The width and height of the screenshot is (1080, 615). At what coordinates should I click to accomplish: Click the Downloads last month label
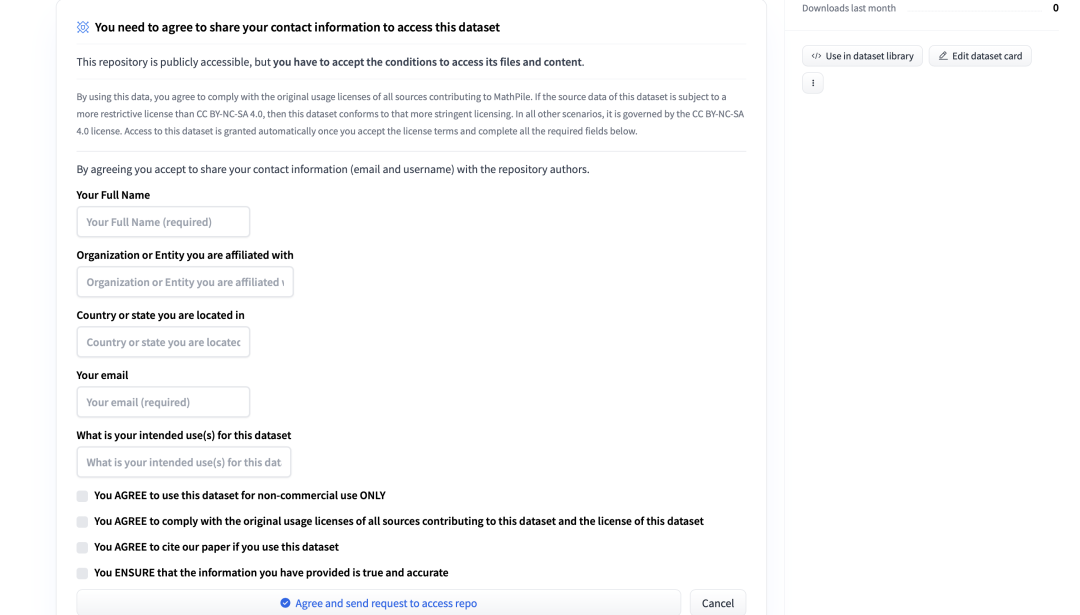[x=849, y=8]
